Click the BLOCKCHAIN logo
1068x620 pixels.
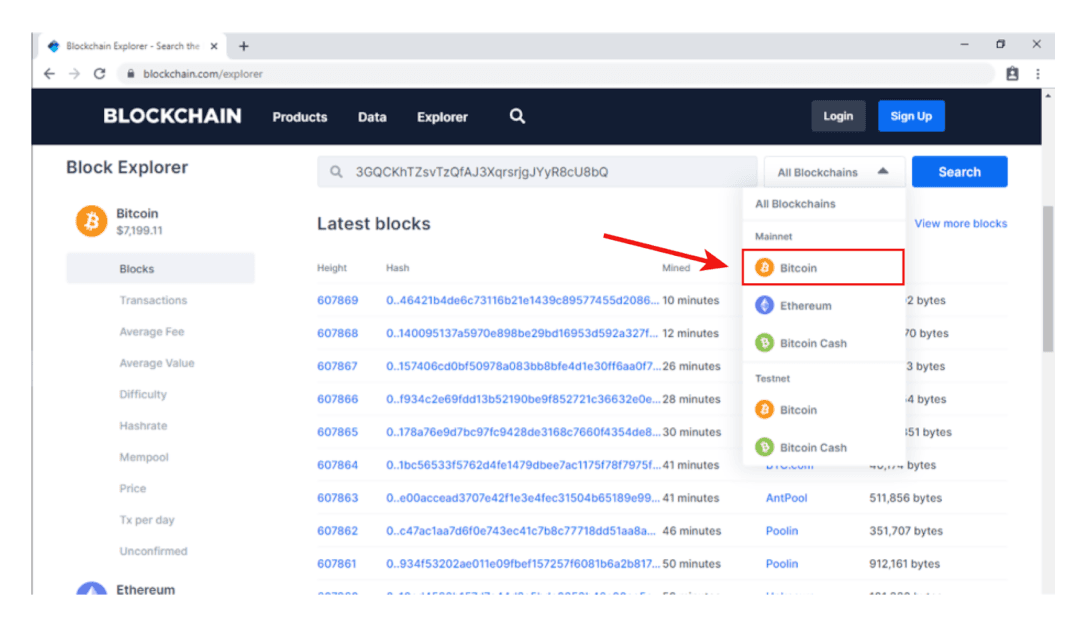(x=172, y=117)
